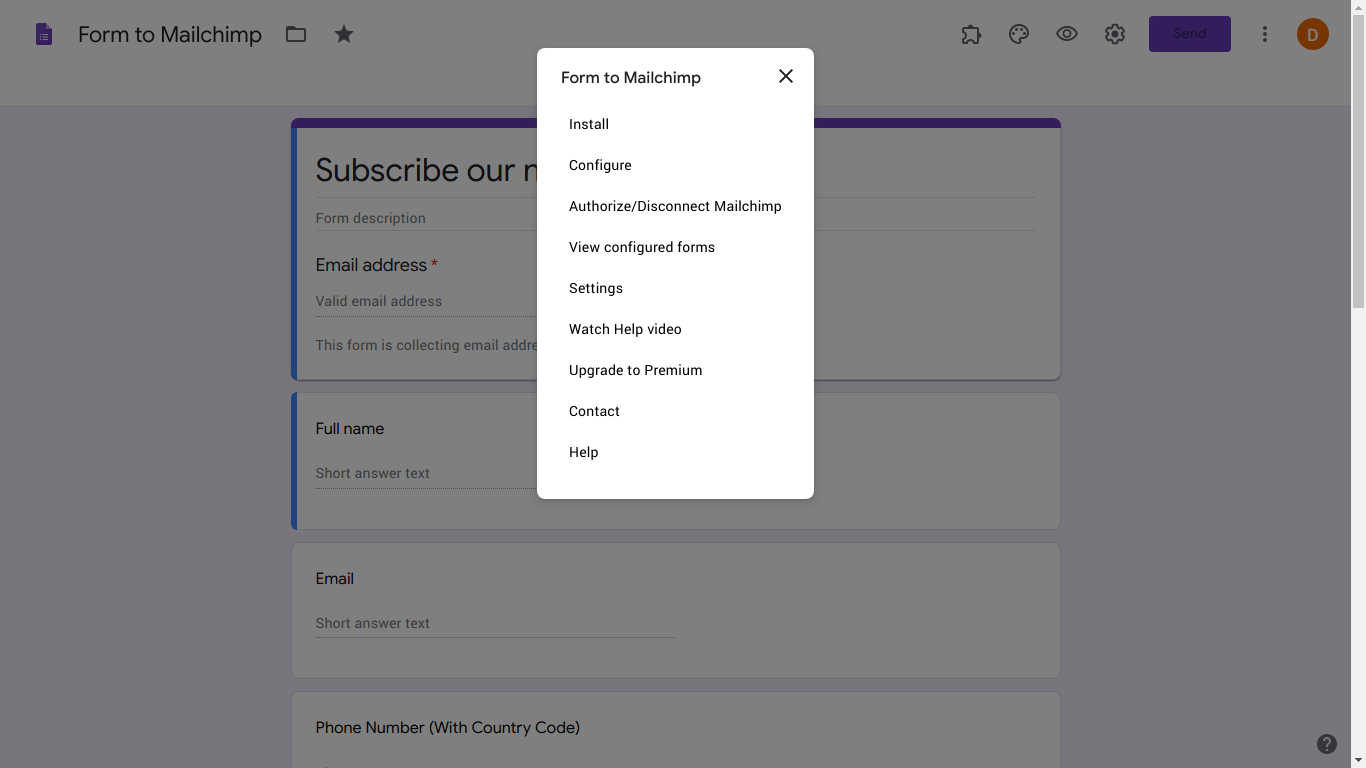Open the Help question mark button
Image resolution: width=1366 pixels, height=768 pixels.
click(1327, 744)
